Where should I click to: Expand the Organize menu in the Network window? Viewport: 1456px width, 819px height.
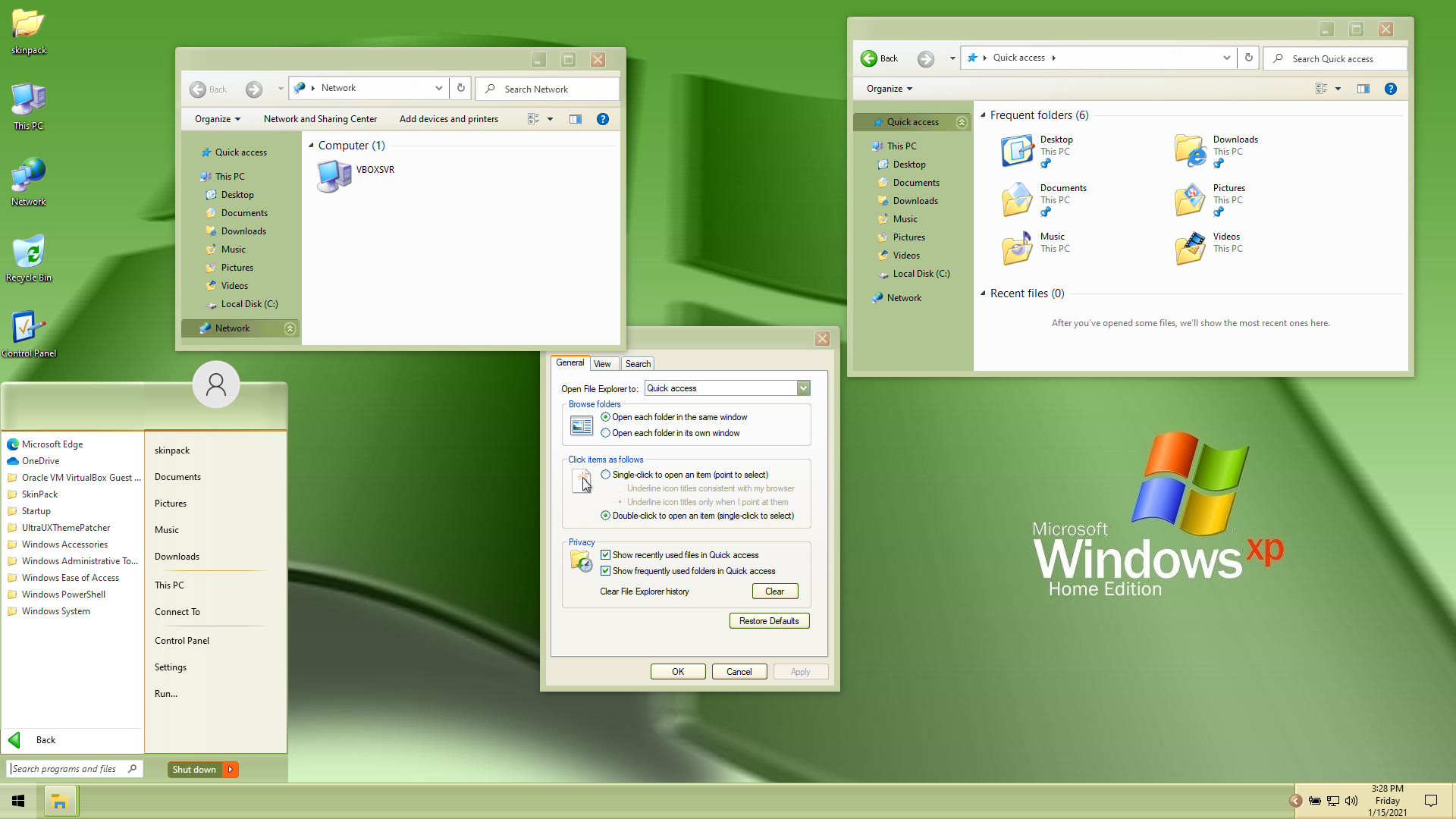pos(217,119)
